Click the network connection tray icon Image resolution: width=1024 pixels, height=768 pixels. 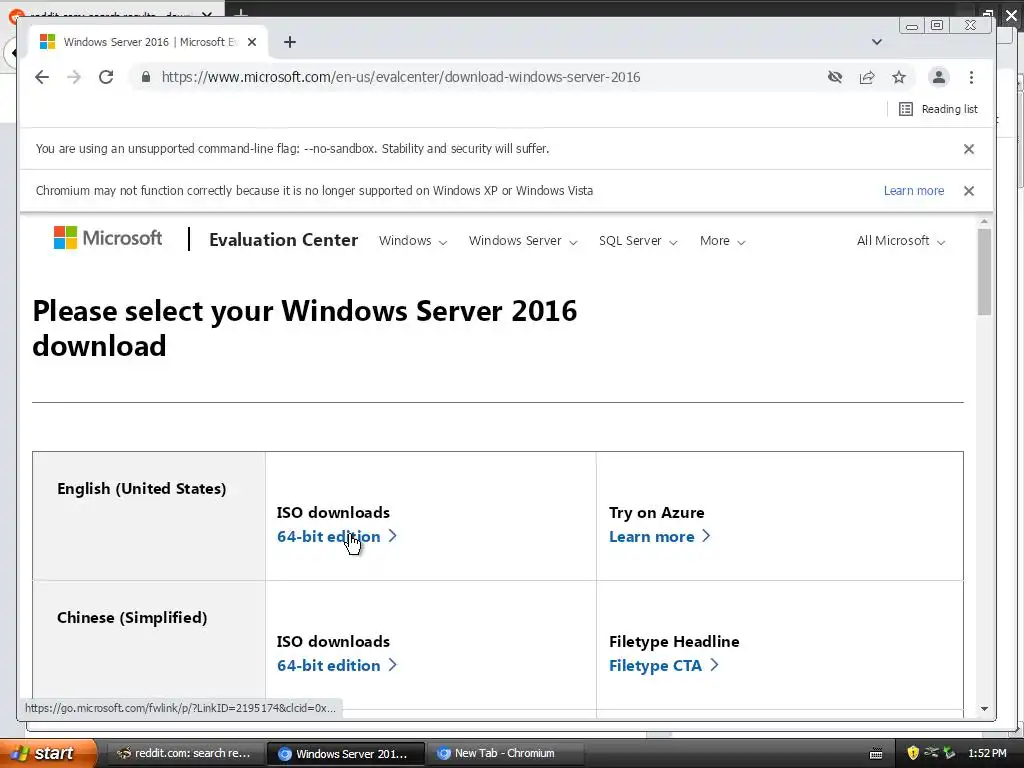[931, 753]
